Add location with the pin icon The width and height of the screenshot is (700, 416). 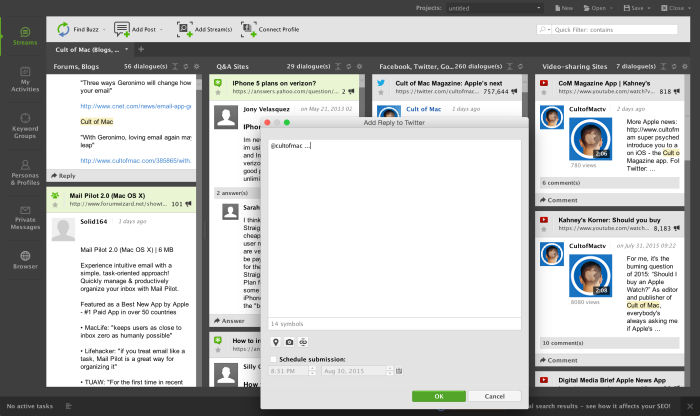276,342
